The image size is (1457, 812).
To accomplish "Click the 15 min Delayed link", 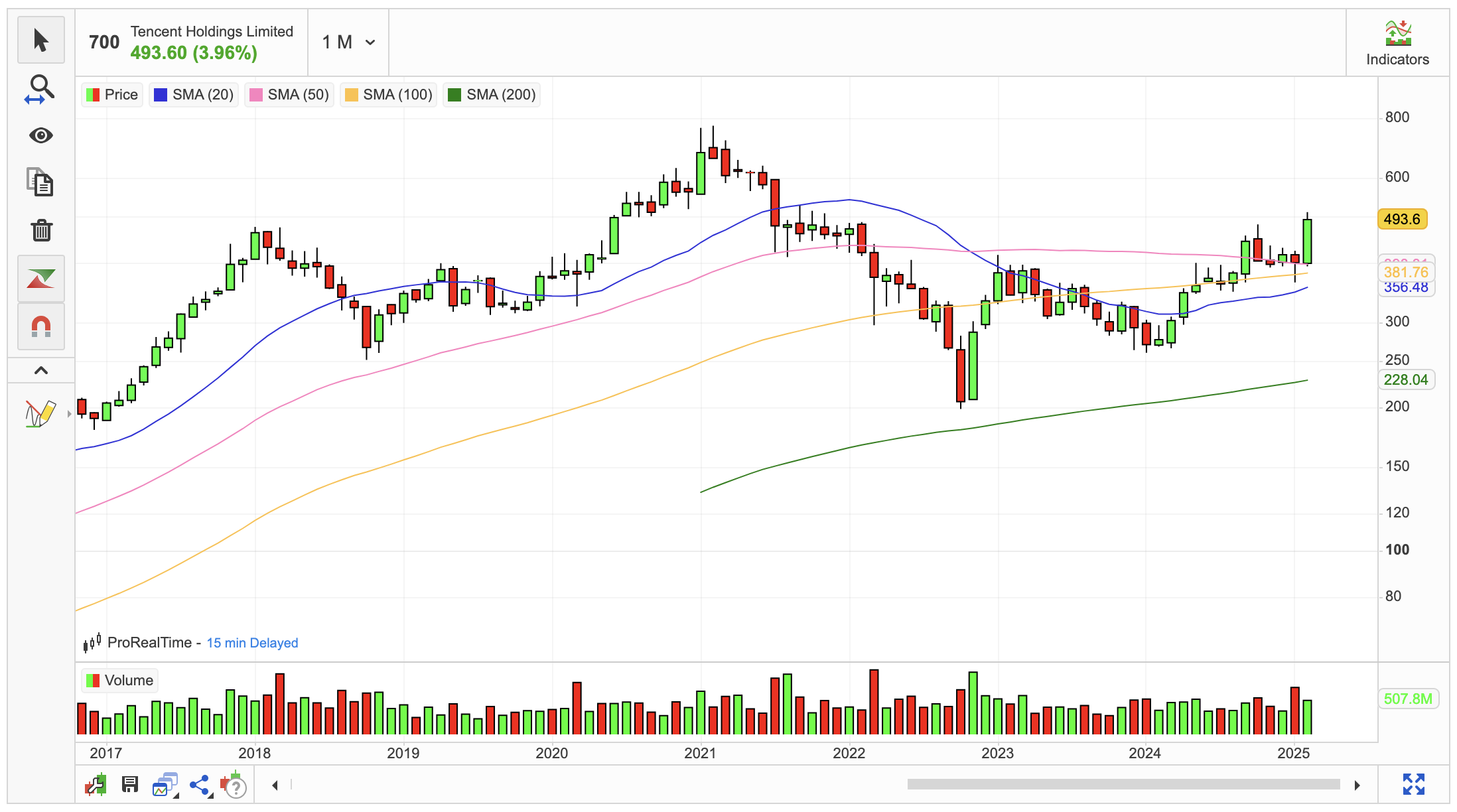I will (x=252, y=643).
